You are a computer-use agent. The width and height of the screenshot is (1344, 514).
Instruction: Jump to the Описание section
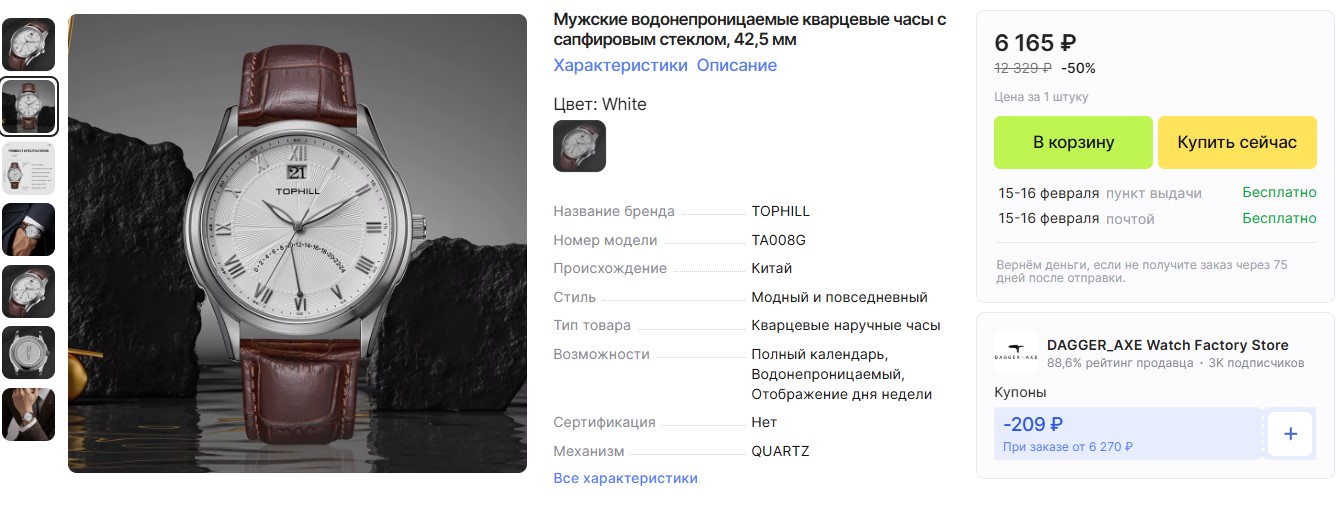[737, 65]
